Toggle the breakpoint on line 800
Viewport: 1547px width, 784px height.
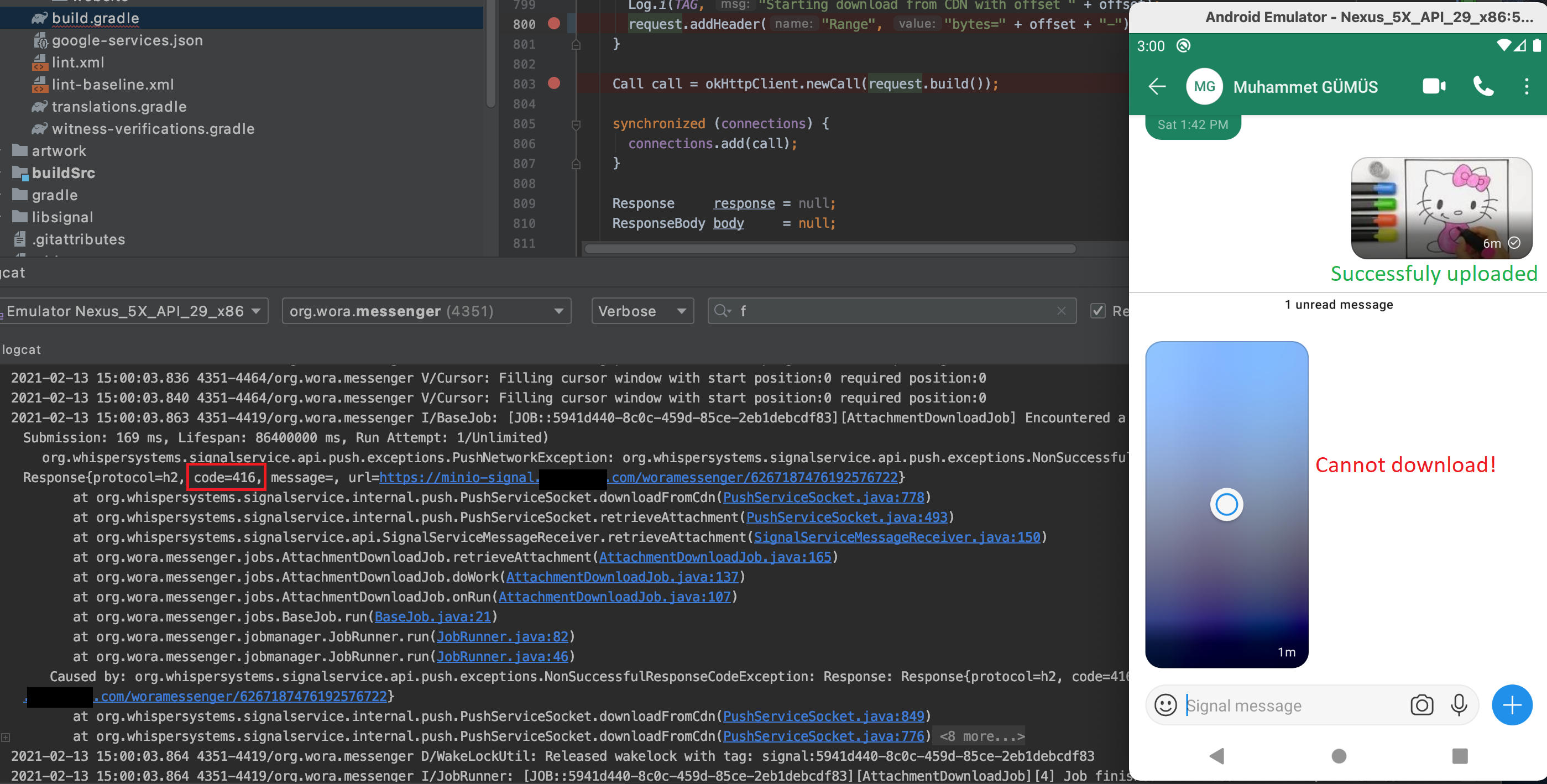[x=553, y=24]
